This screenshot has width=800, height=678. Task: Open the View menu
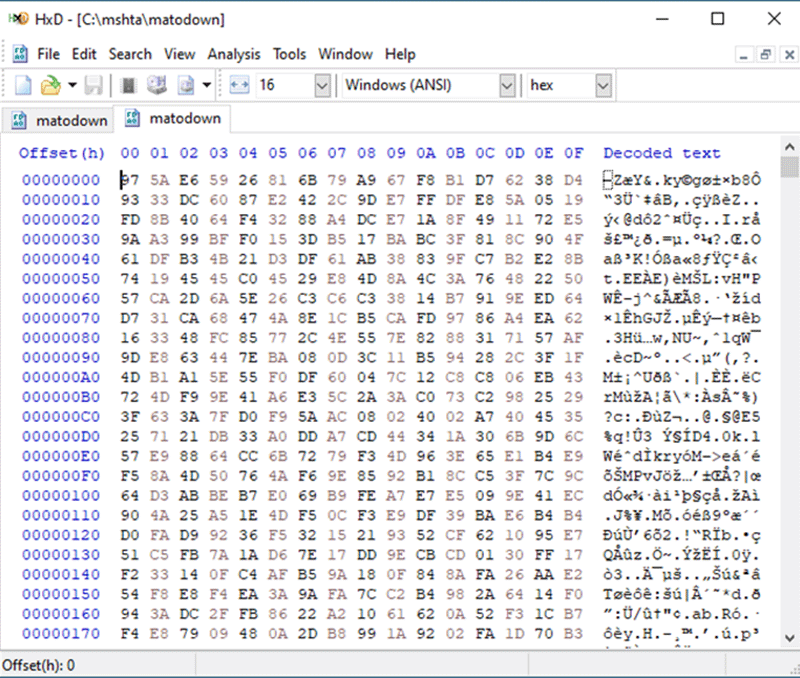[180, 54]
